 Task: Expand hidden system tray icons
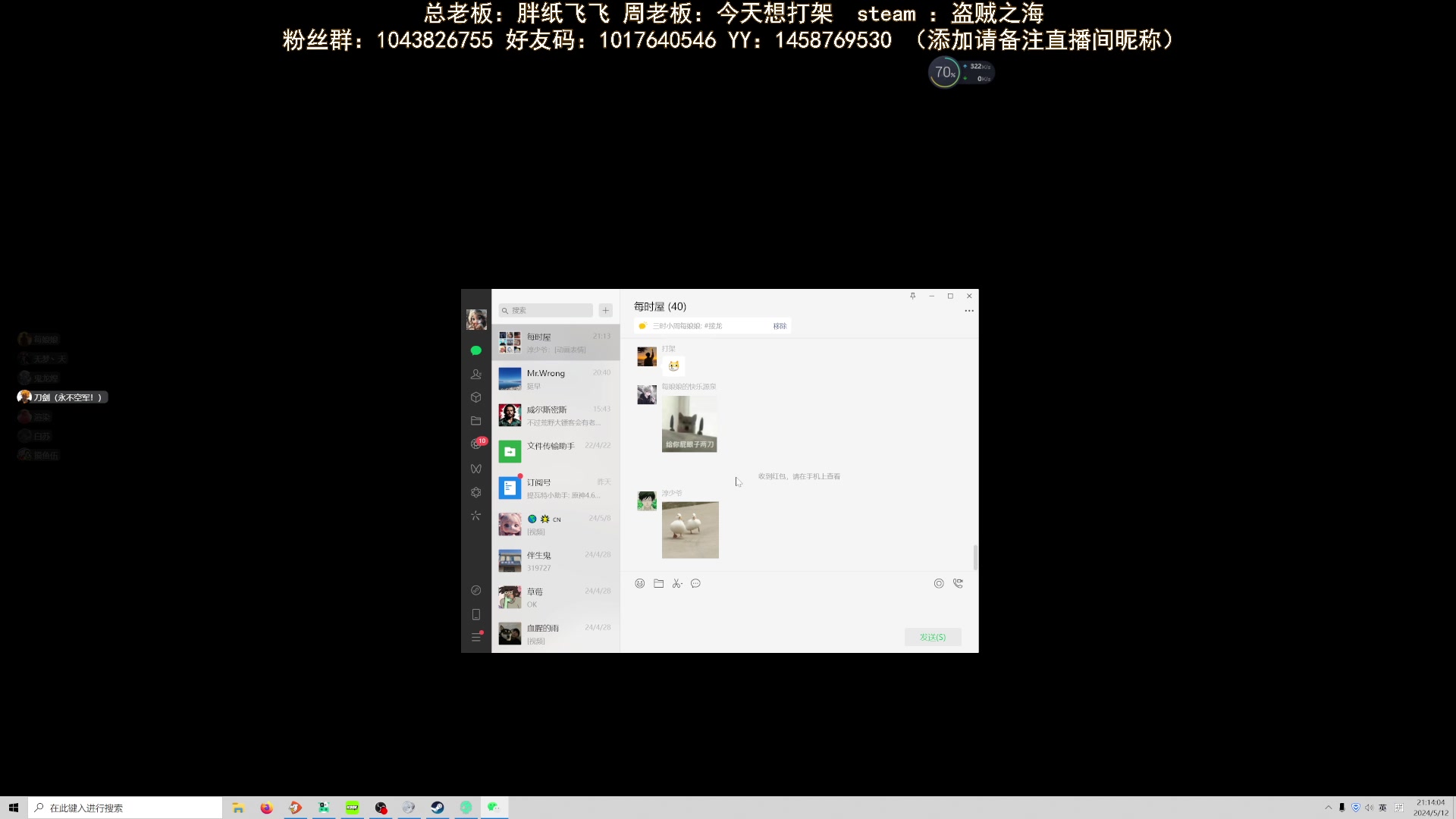pos(1329,808)
